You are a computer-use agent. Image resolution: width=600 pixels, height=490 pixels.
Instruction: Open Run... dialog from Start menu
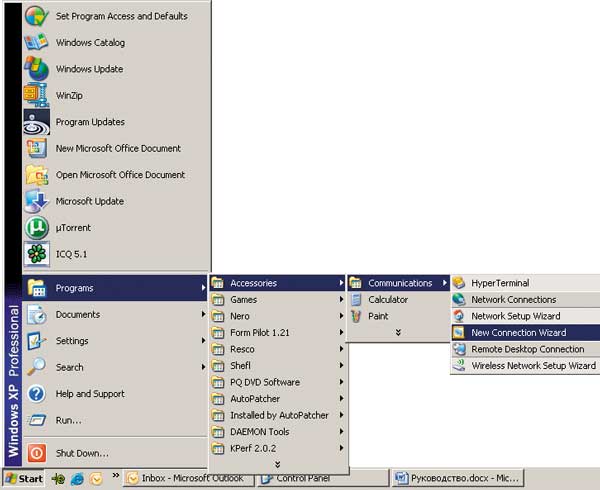tap(69, 420)
